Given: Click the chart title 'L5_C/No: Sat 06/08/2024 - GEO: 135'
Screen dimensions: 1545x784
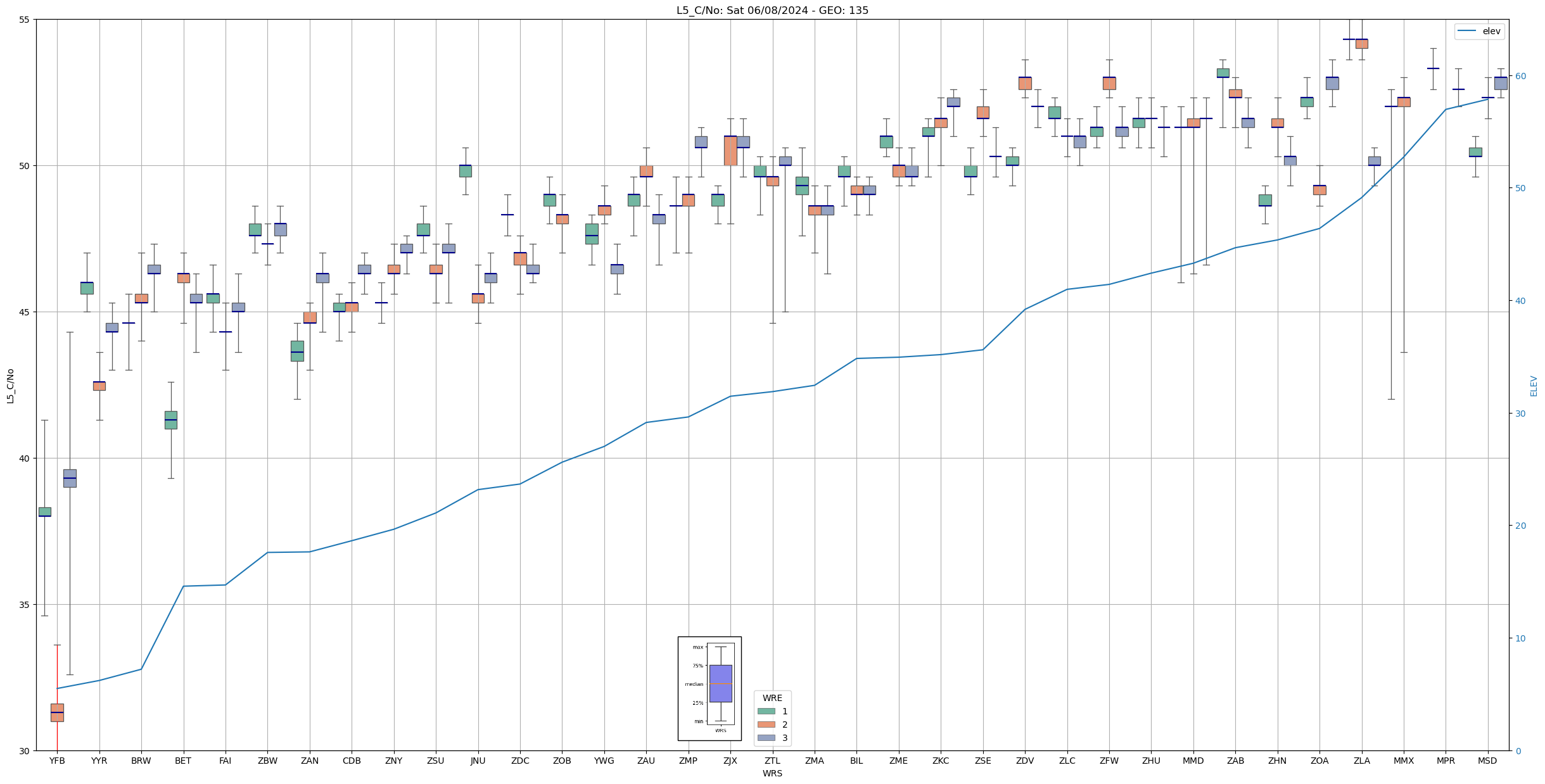Looking at the screenshot, I should pos(772,10).
